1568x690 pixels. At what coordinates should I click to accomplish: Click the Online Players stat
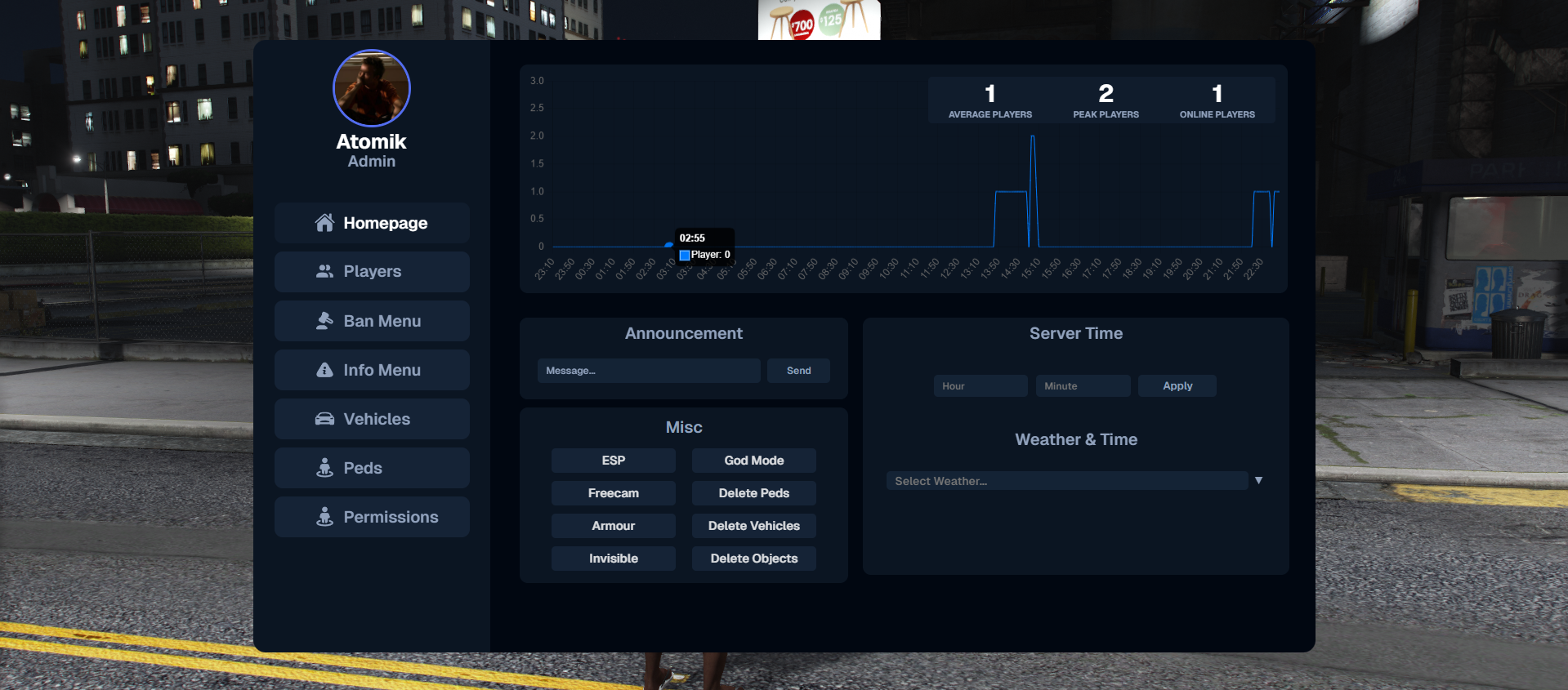[x=1217, y=101]
